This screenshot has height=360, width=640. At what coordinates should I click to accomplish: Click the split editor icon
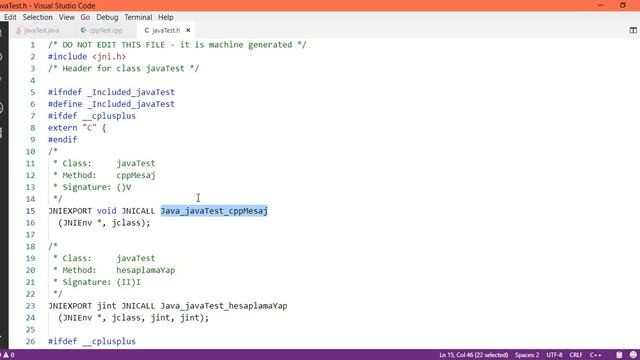(x=633, y=30)
